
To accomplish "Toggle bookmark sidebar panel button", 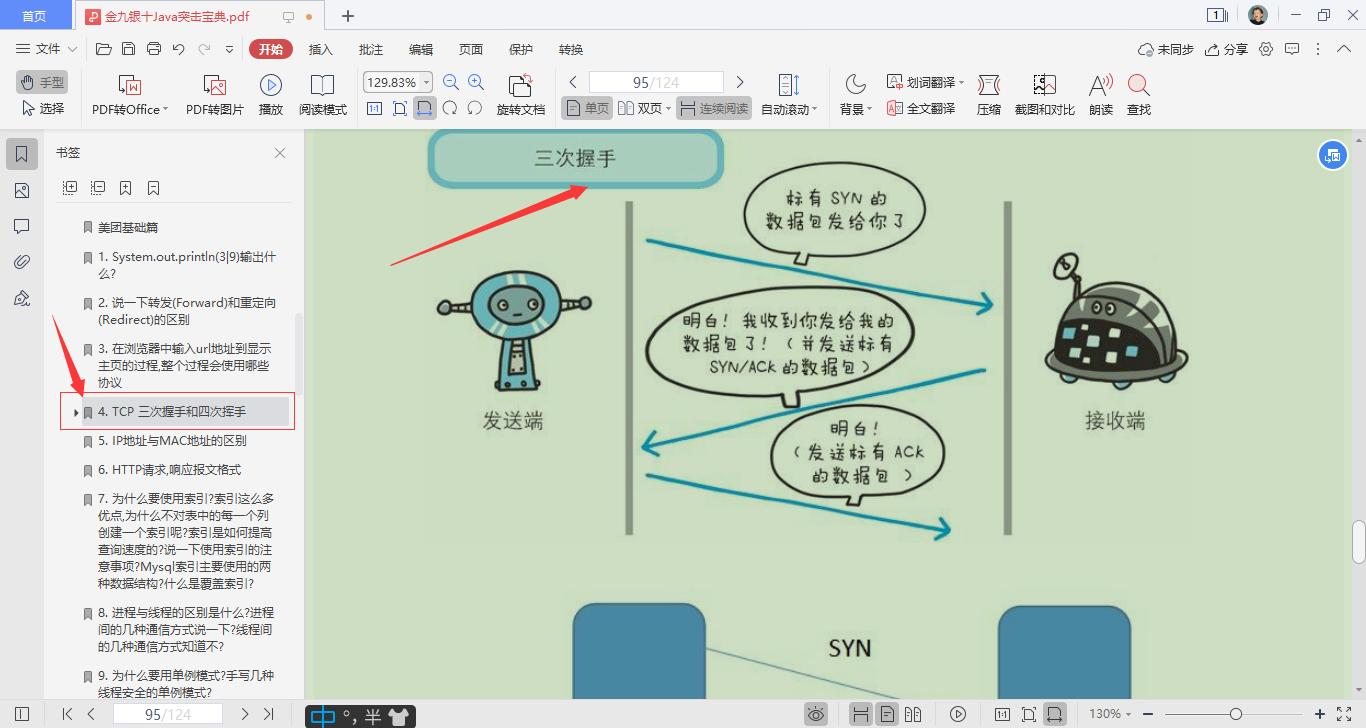I will tap(22, 154).
